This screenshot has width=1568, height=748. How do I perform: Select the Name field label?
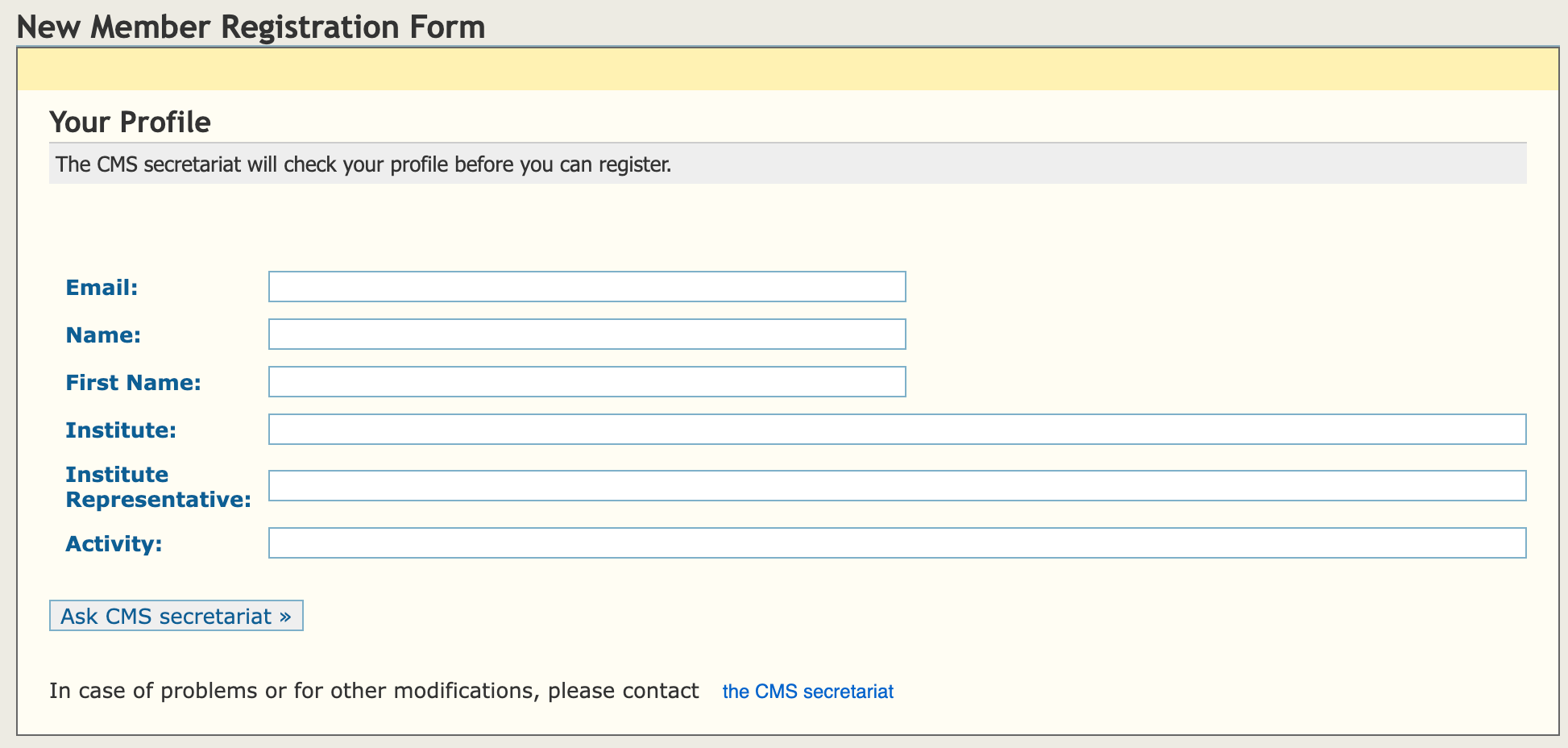click(102, 335)
